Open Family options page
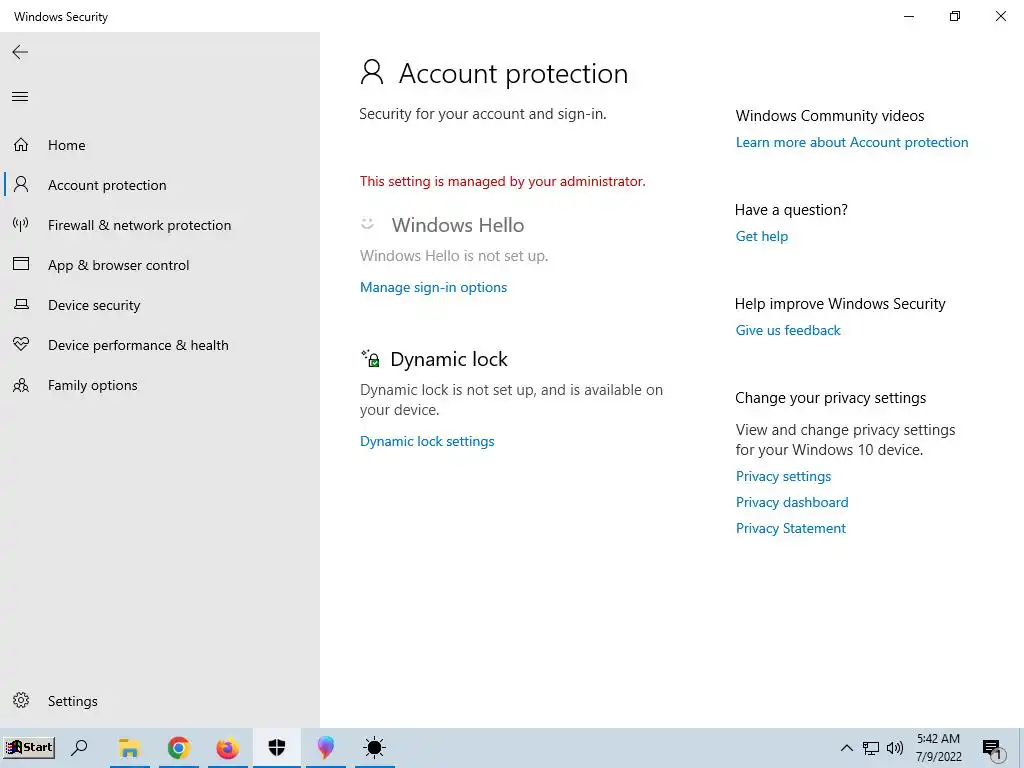The width and height of the screenshot is (1024, 768). coord(93,385)
